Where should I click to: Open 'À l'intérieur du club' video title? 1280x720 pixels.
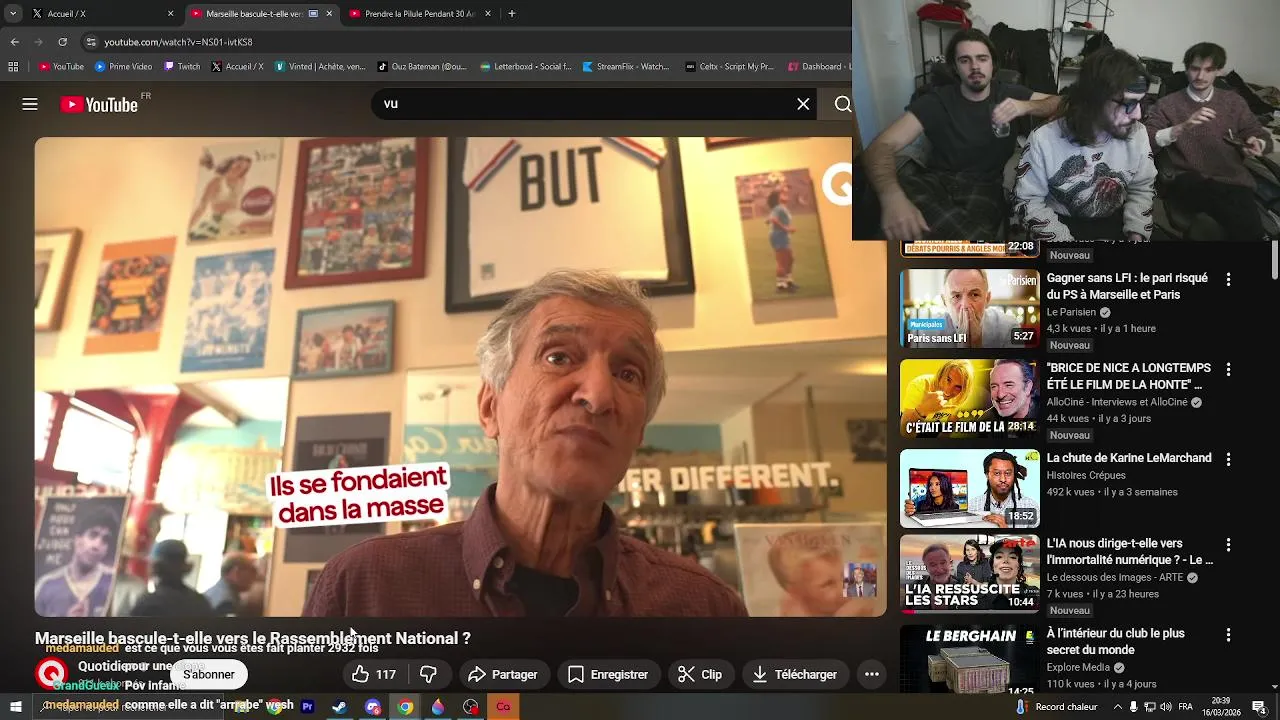coord(1116,642)
